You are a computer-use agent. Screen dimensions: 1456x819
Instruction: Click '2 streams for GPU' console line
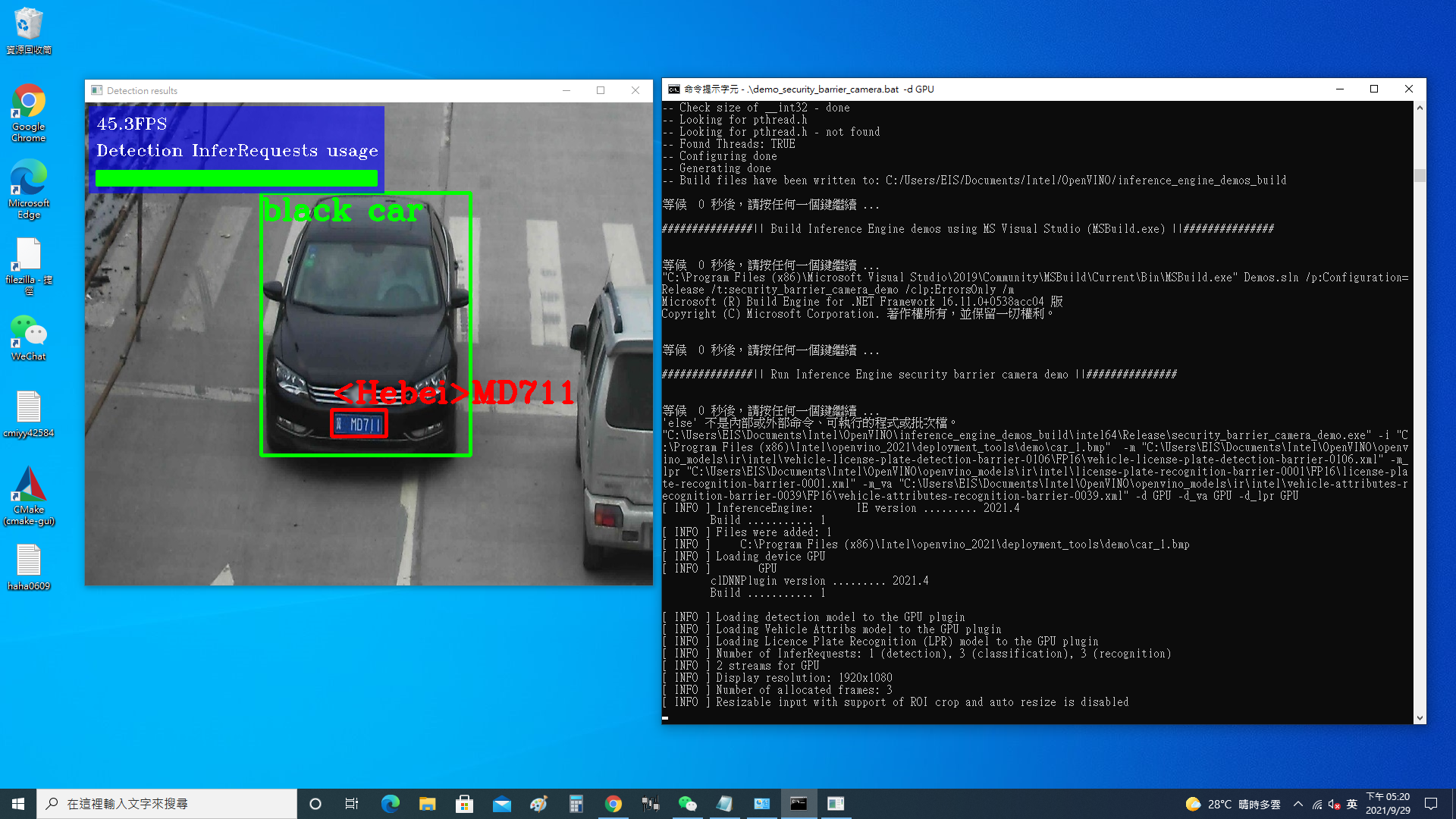pyautogui.click(x=767, y=666)
